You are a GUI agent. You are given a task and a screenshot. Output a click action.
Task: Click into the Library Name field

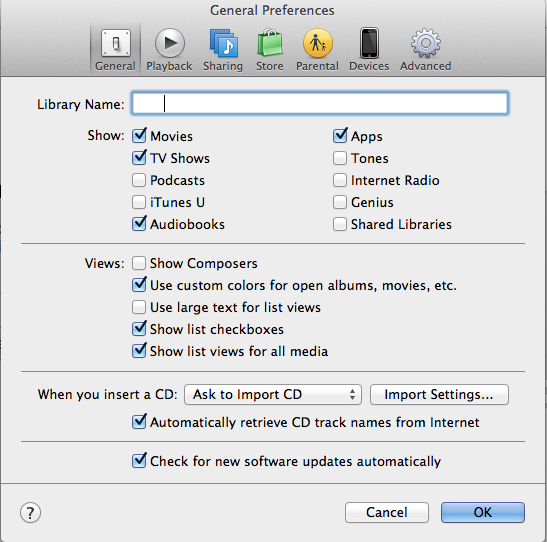tap(320, 103)
